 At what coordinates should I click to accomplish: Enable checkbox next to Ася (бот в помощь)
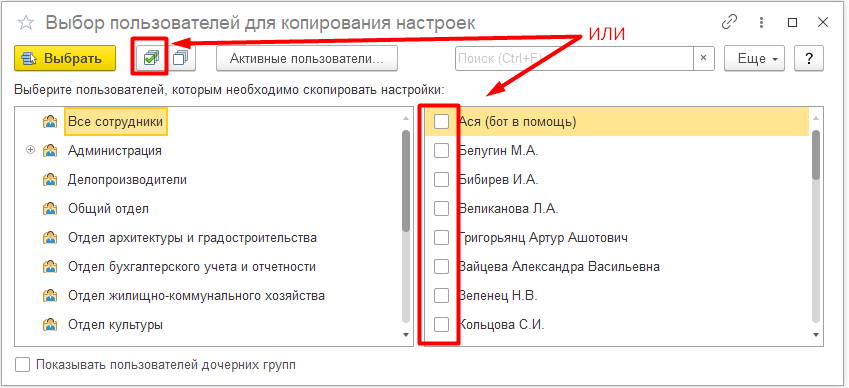point(442,122)
